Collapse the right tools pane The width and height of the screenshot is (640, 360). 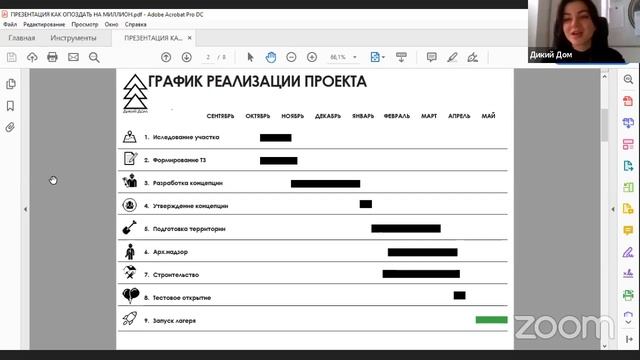(x=613, y=209)
